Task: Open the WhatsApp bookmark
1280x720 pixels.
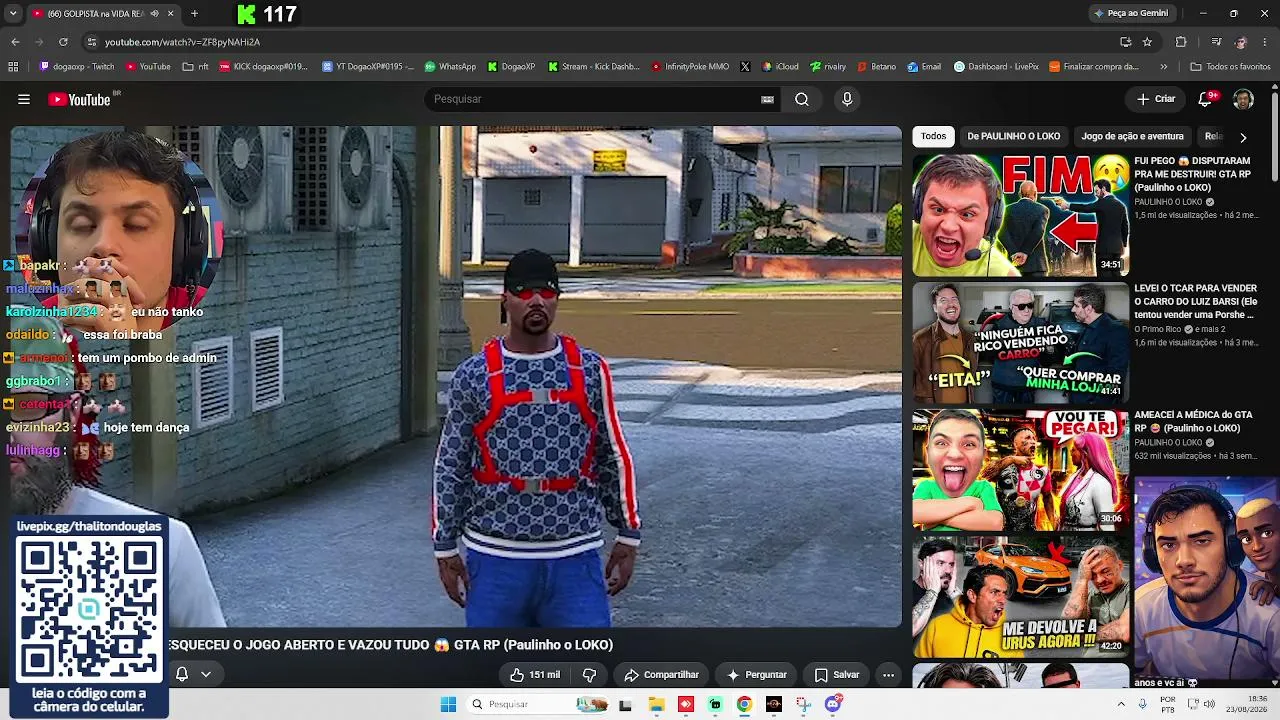Action: coord(450,67)
